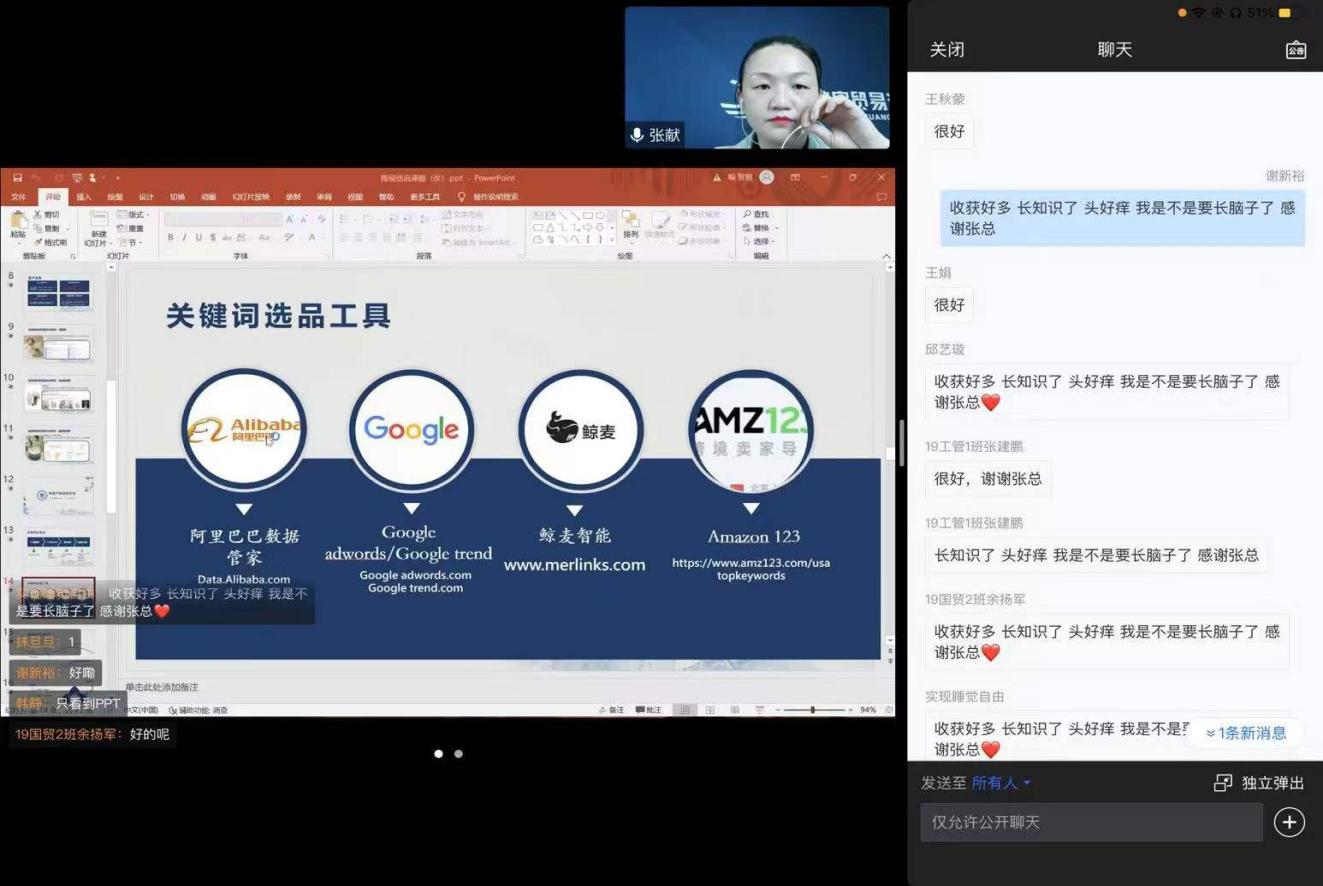Click the Google logo circle on slide
Viewport: 1323px width, 886px height.
(411, 431)
